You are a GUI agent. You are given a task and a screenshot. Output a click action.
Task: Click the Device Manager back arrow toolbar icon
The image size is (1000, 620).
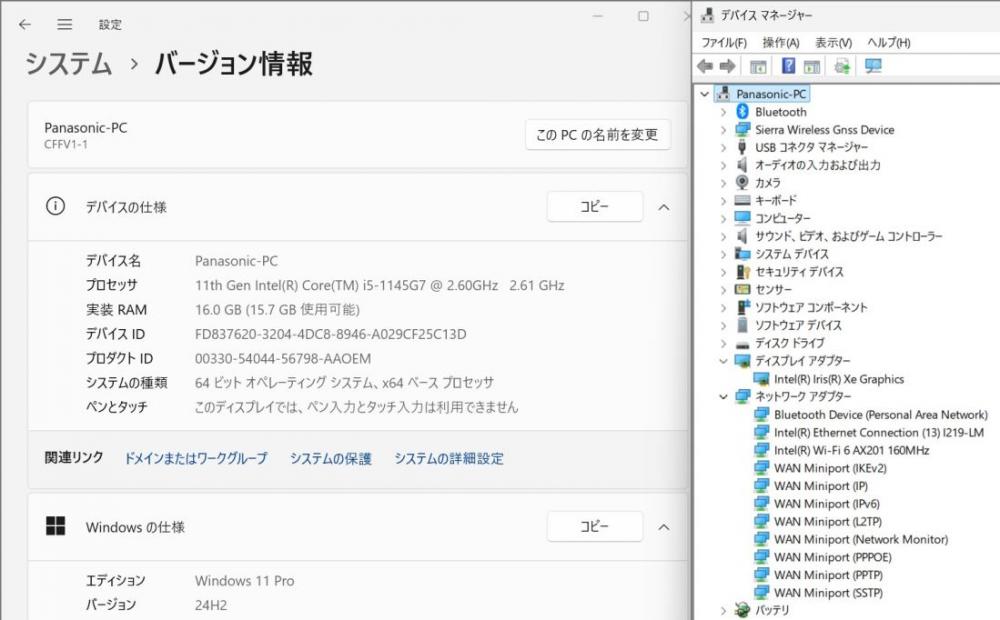pyautogui.click(x=705, y=66)
